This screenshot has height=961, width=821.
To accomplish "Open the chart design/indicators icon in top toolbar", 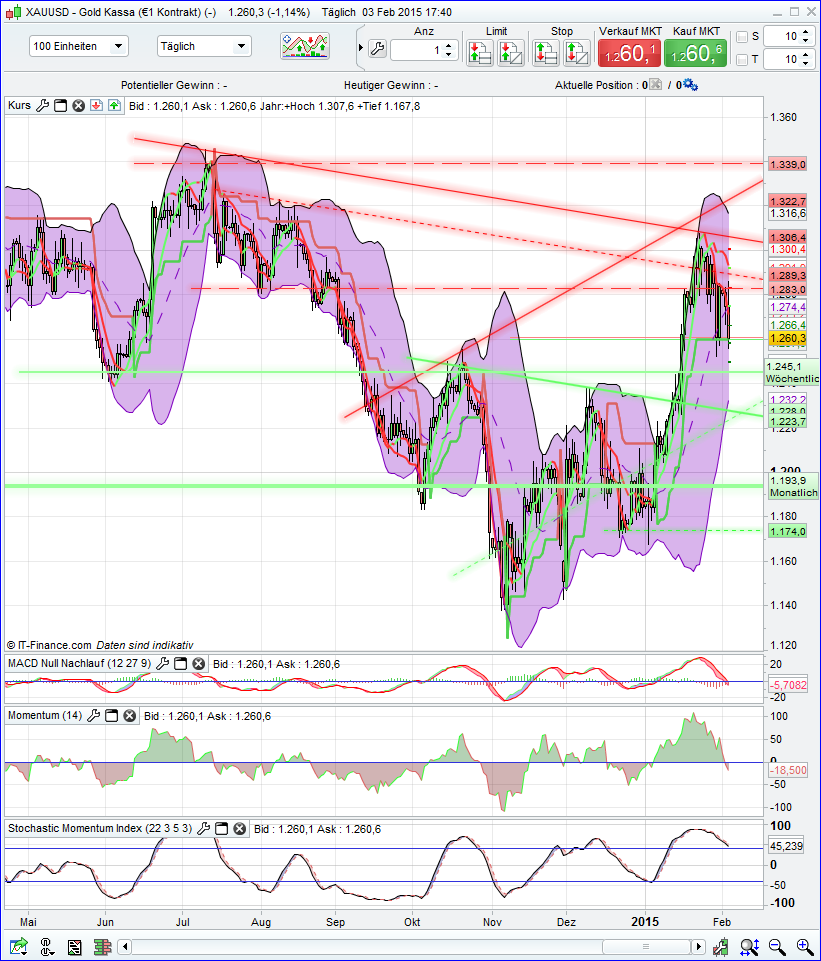I will click(x=303, y=45).
